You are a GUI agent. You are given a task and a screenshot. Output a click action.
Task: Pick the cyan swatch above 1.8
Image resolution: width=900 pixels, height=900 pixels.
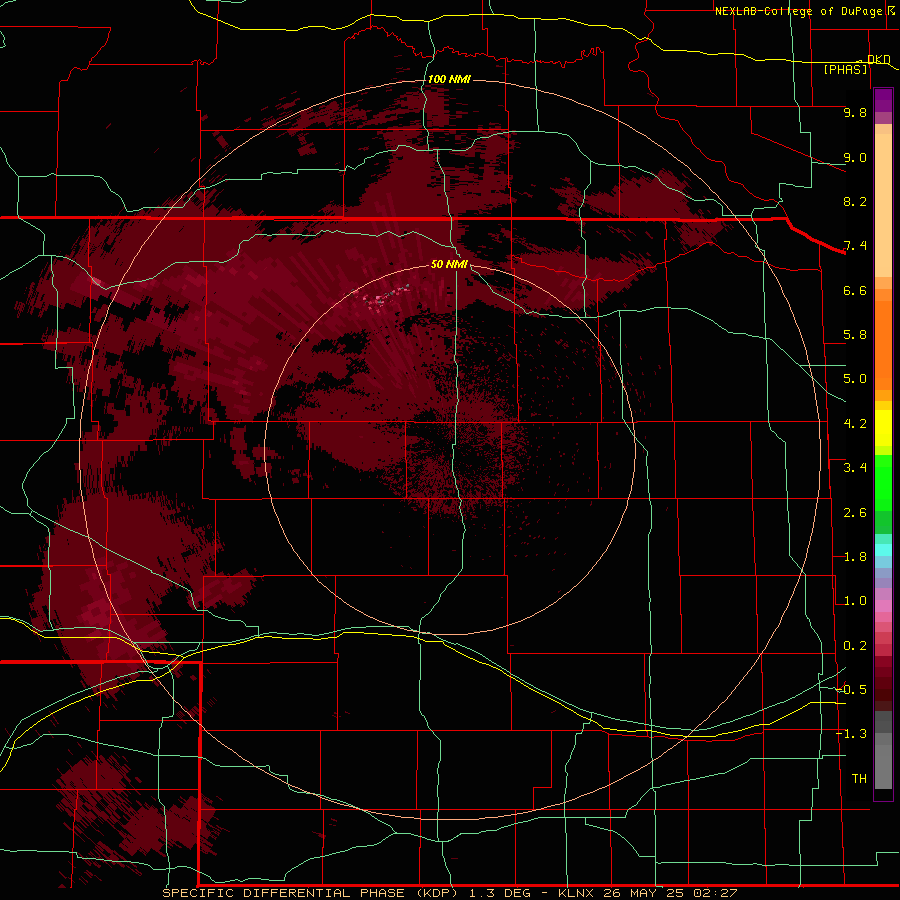tap(883, 550)
